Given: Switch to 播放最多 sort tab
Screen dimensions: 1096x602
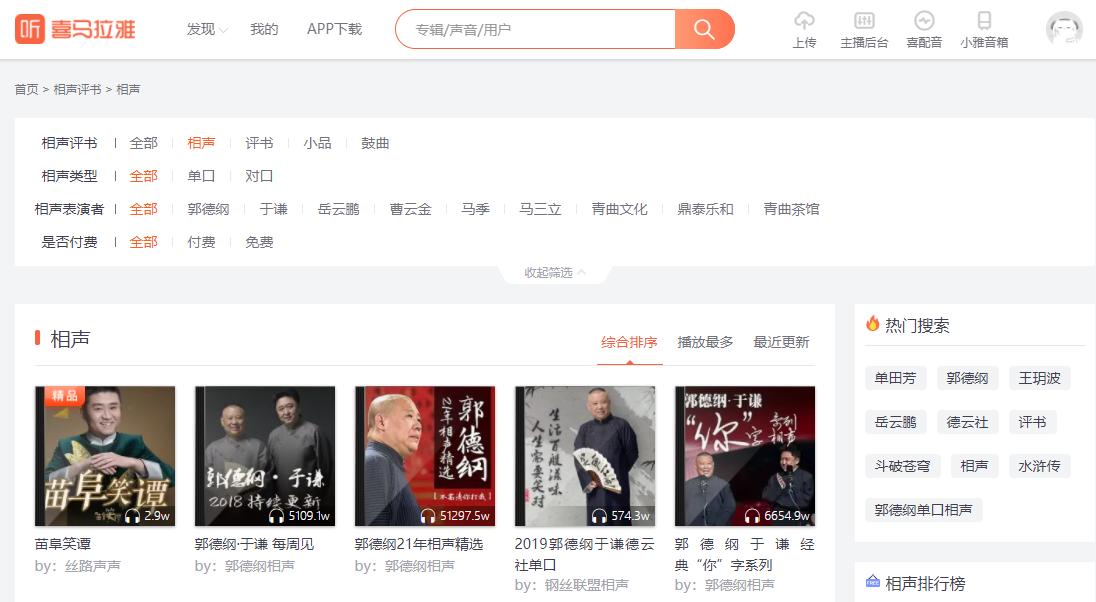Looking at the screenshot, I should pyautogui.click(x=705, y=342).
